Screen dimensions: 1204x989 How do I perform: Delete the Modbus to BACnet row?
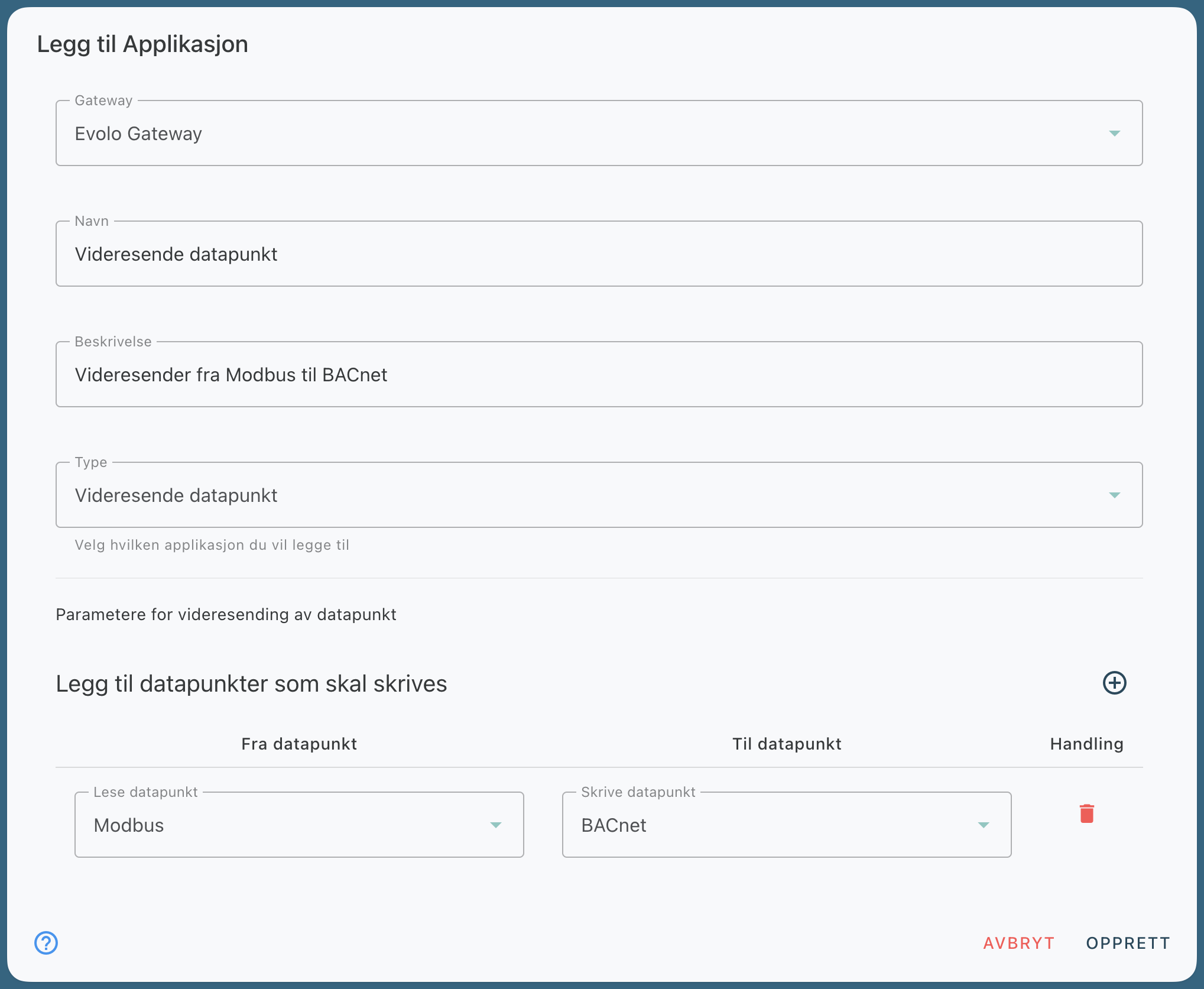[1086, 813]
